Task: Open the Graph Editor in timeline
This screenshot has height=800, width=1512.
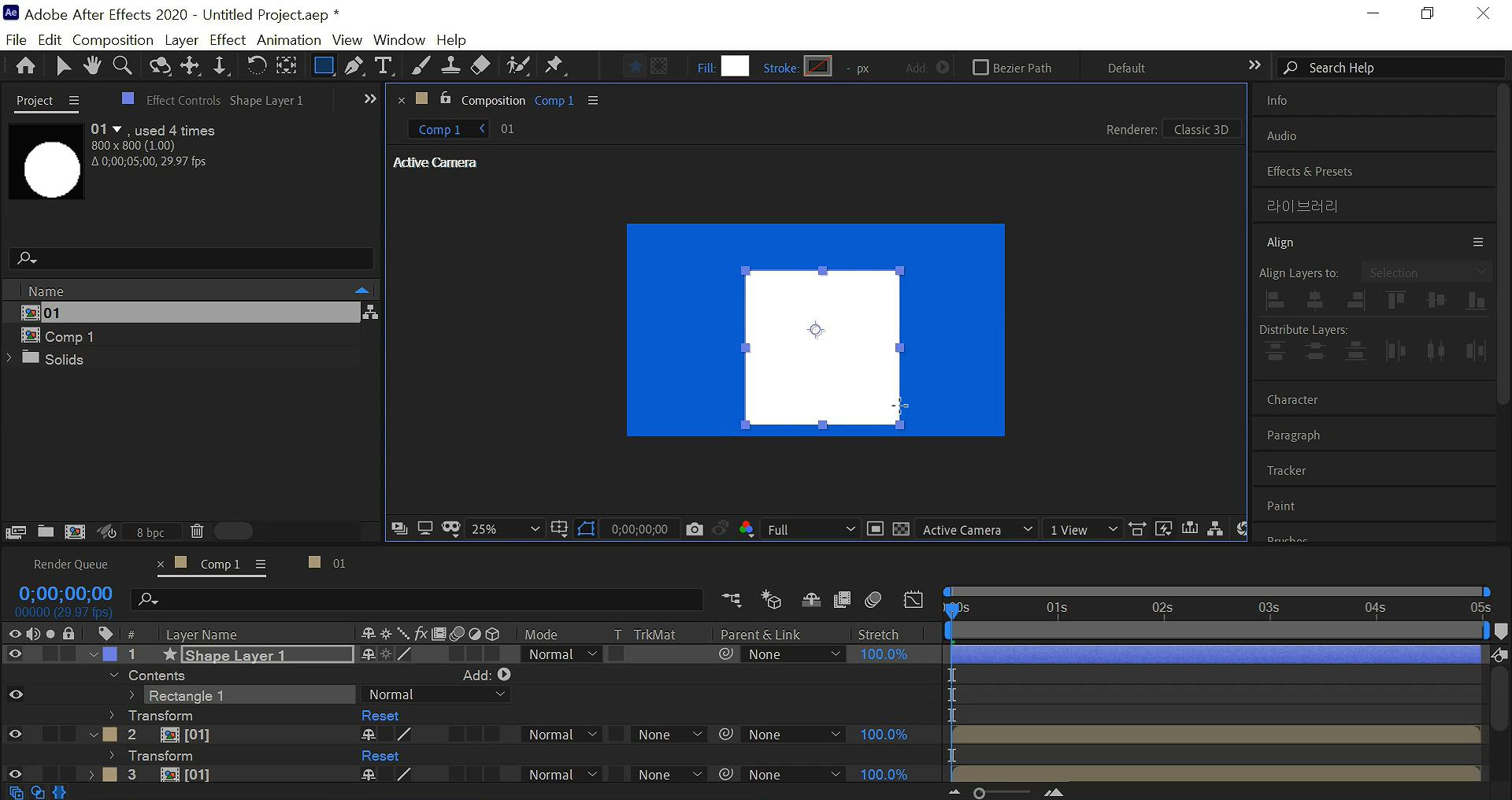Action: point(913,600)
